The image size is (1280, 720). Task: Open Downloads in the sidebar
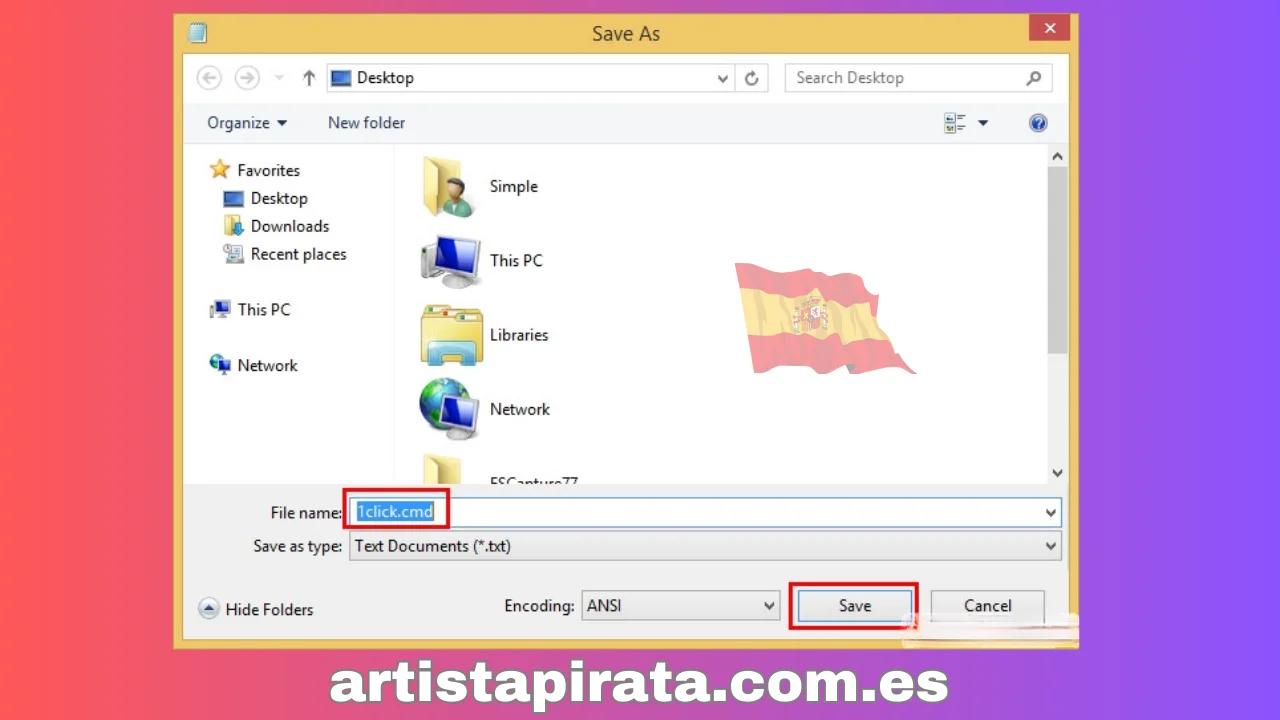tap(290, 227)
